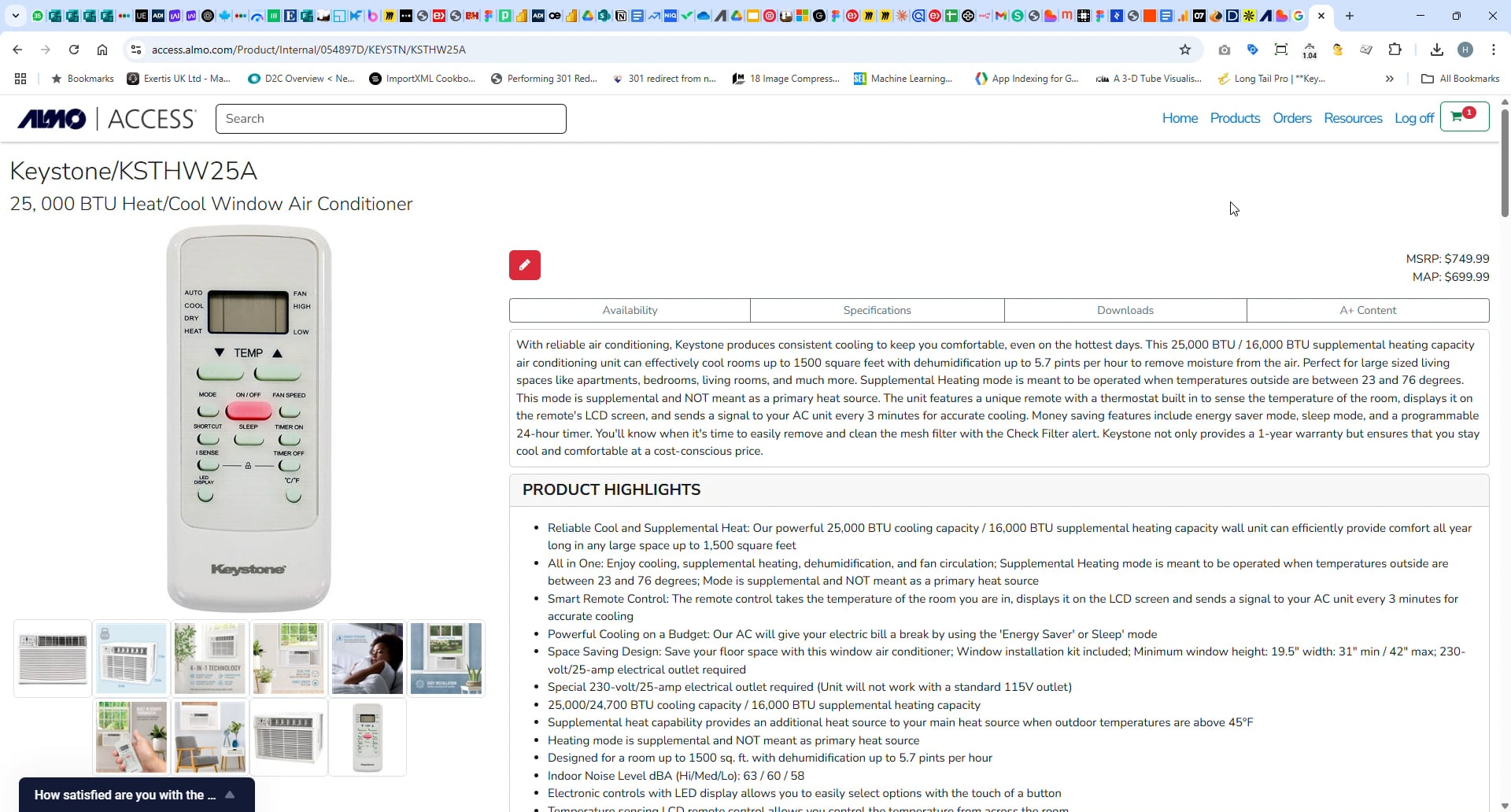Collapse the satisfaction survey panel

coord(229,795)
